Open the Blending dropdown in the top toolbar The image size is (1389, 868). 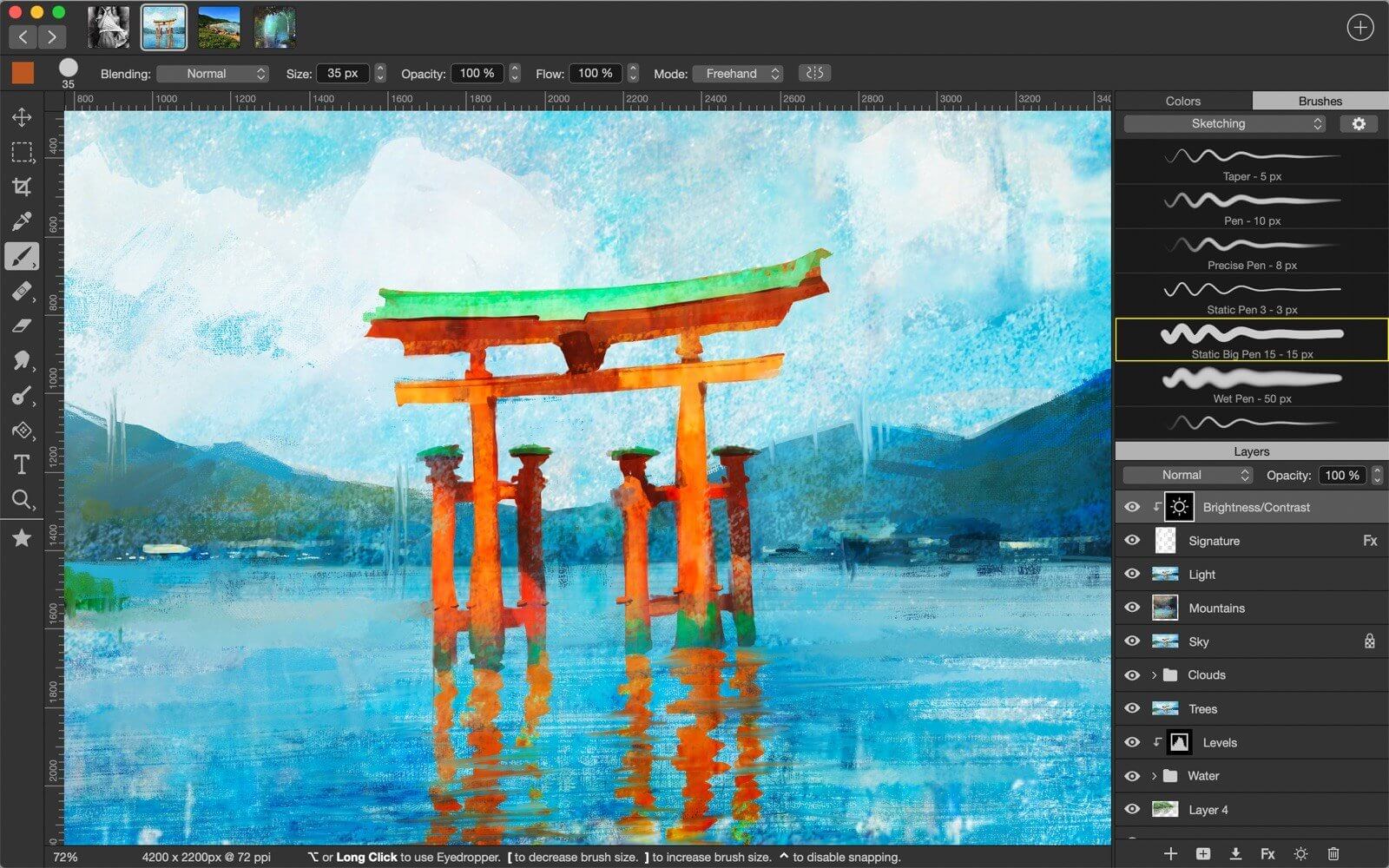(213, 73)
